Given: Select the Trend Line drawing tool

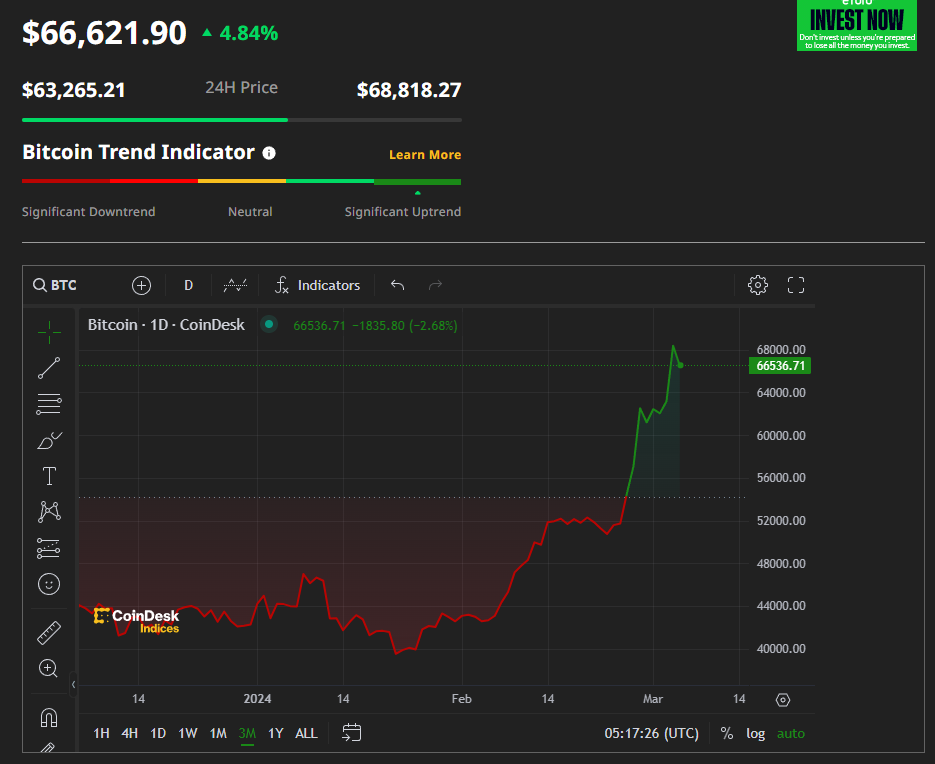Looking at the screenshot, I should (49, 368).
